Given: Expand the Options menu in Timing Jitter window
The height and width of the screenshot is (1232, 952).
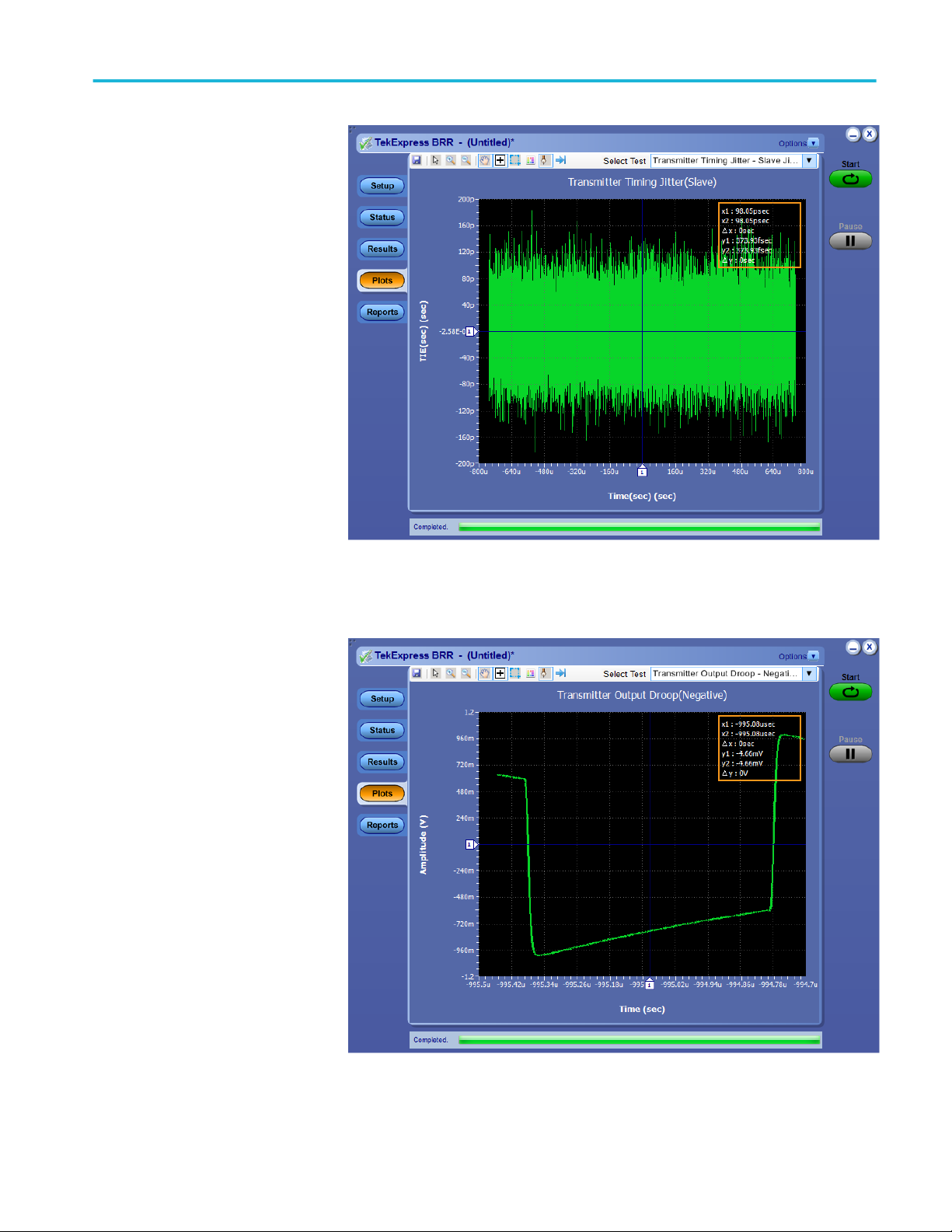Looking at the screenshot, I should coord(798,143).
